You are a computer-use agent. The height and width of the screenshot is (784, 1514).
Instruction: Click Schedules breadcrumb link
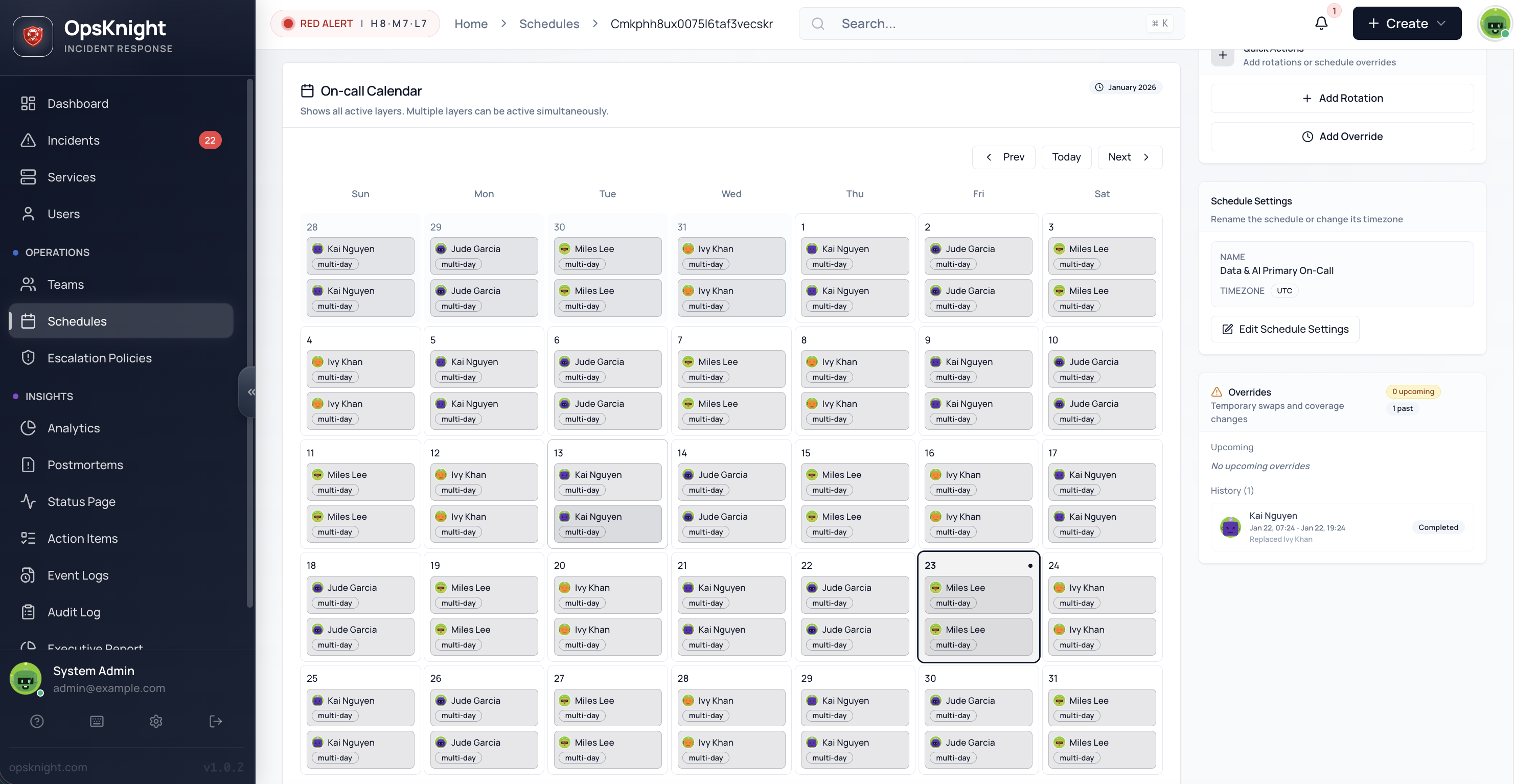pos(549,24)
